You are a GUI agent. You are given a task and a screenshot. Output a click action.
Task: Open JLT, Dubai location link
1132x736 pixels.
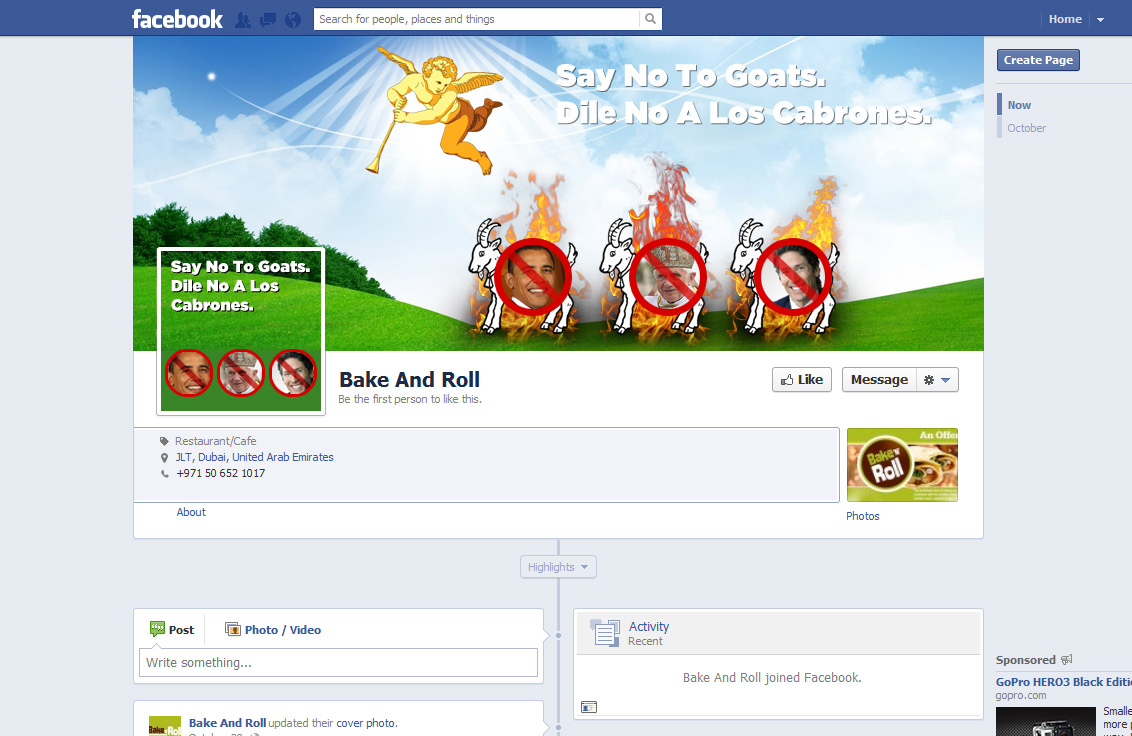[255, 457]
